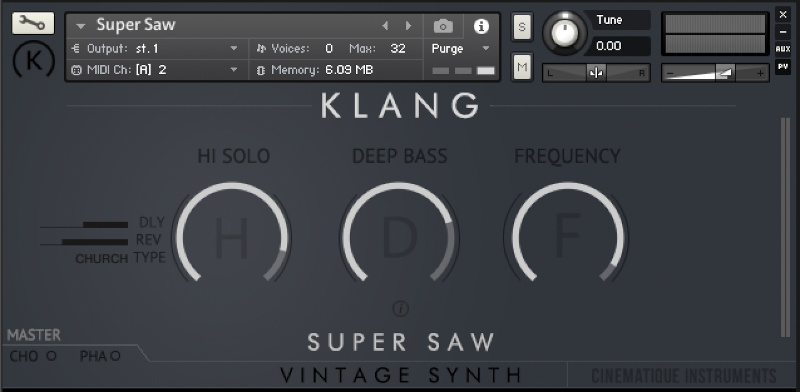Click the purge status indicator bars

(463, 71)
